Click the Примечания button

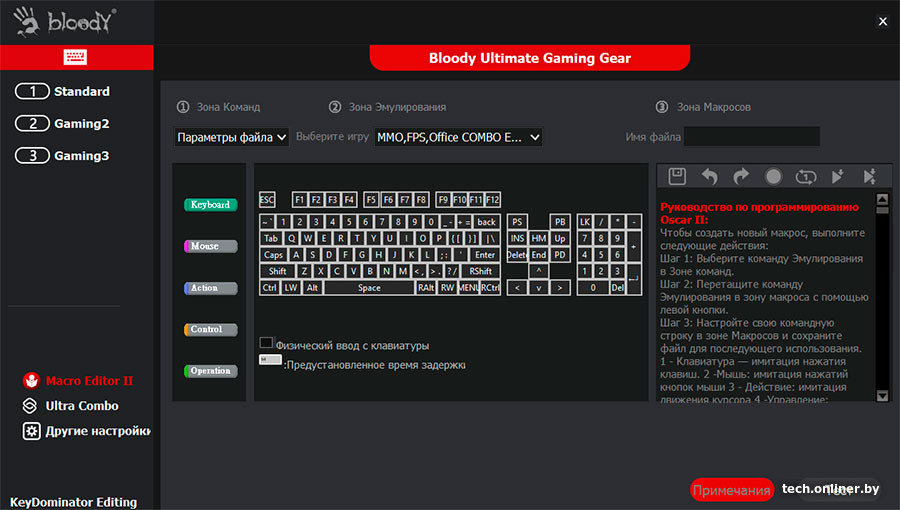(732, 490)
